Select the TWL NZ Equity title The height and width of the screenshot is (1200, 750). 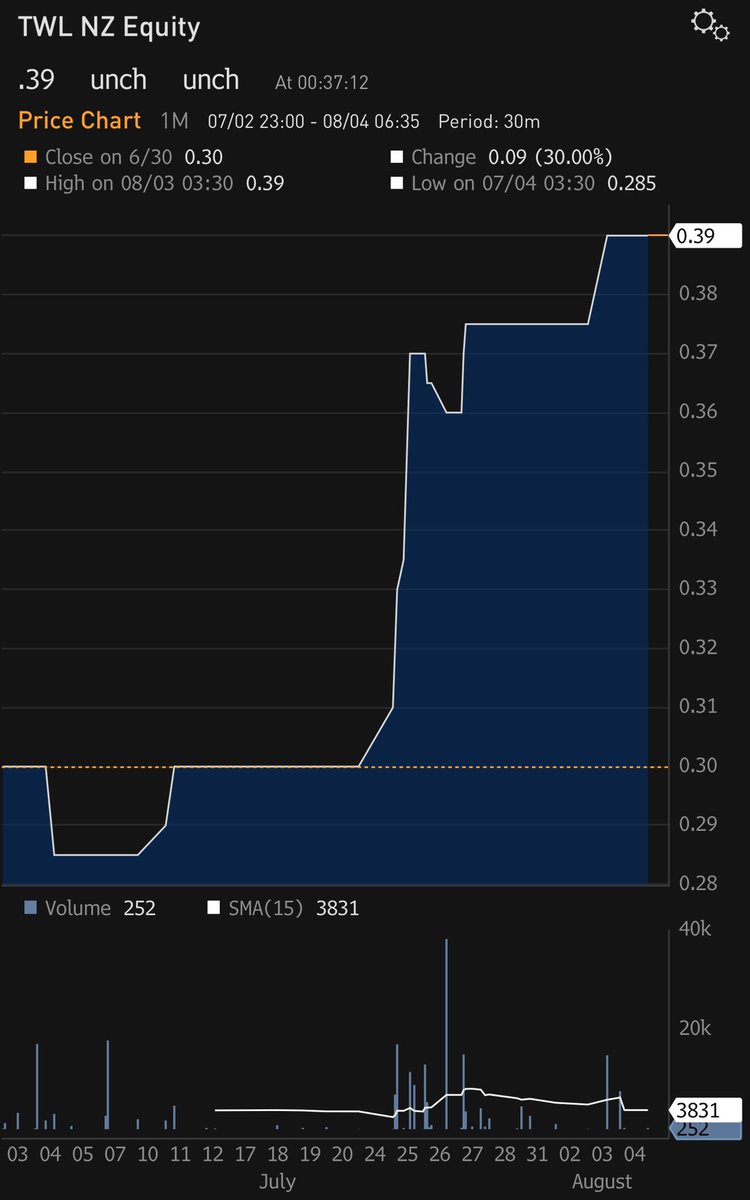pos(109,27)
